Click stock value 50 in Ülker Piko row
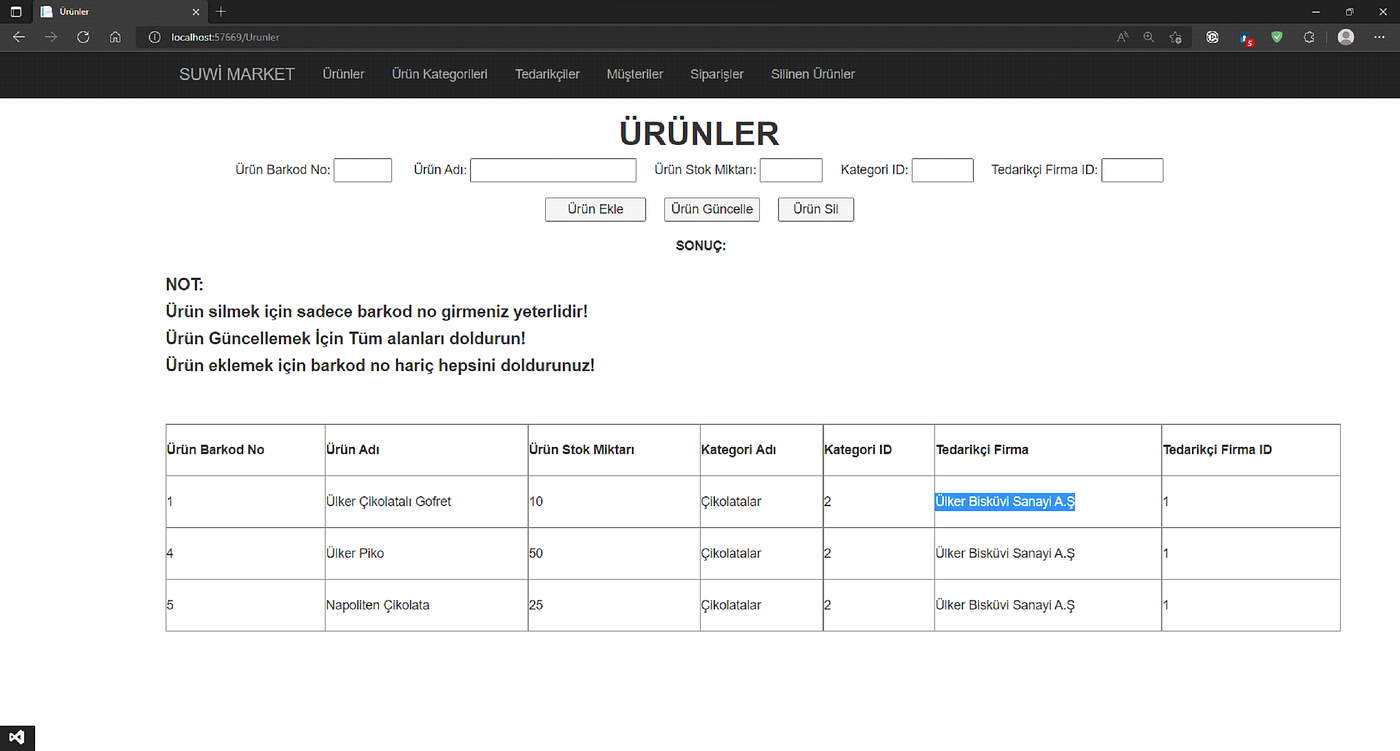Image resolution: width=1400 pixels, height=751 pixels. click(536, 553)
